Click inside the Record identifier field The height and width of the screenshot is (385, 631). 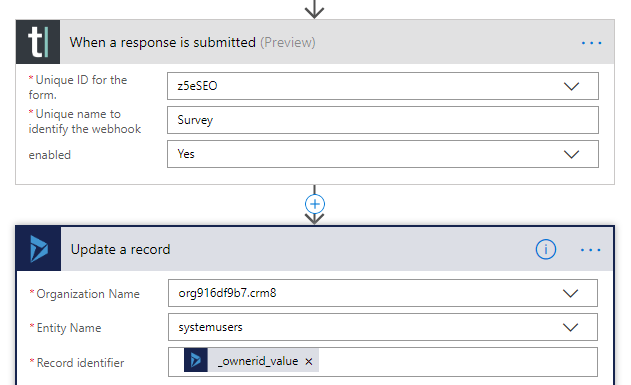click(x=458, y=362)
